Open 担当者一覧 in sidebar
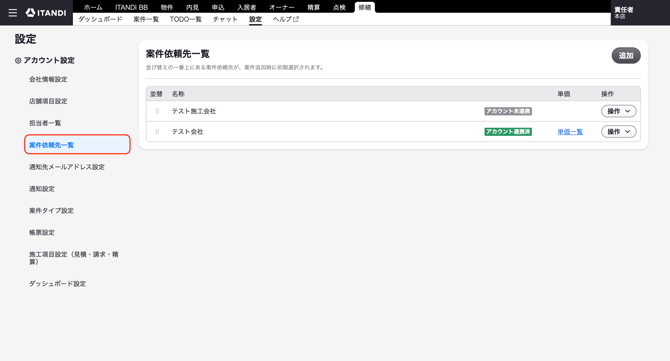 click(x=45, y=123)
